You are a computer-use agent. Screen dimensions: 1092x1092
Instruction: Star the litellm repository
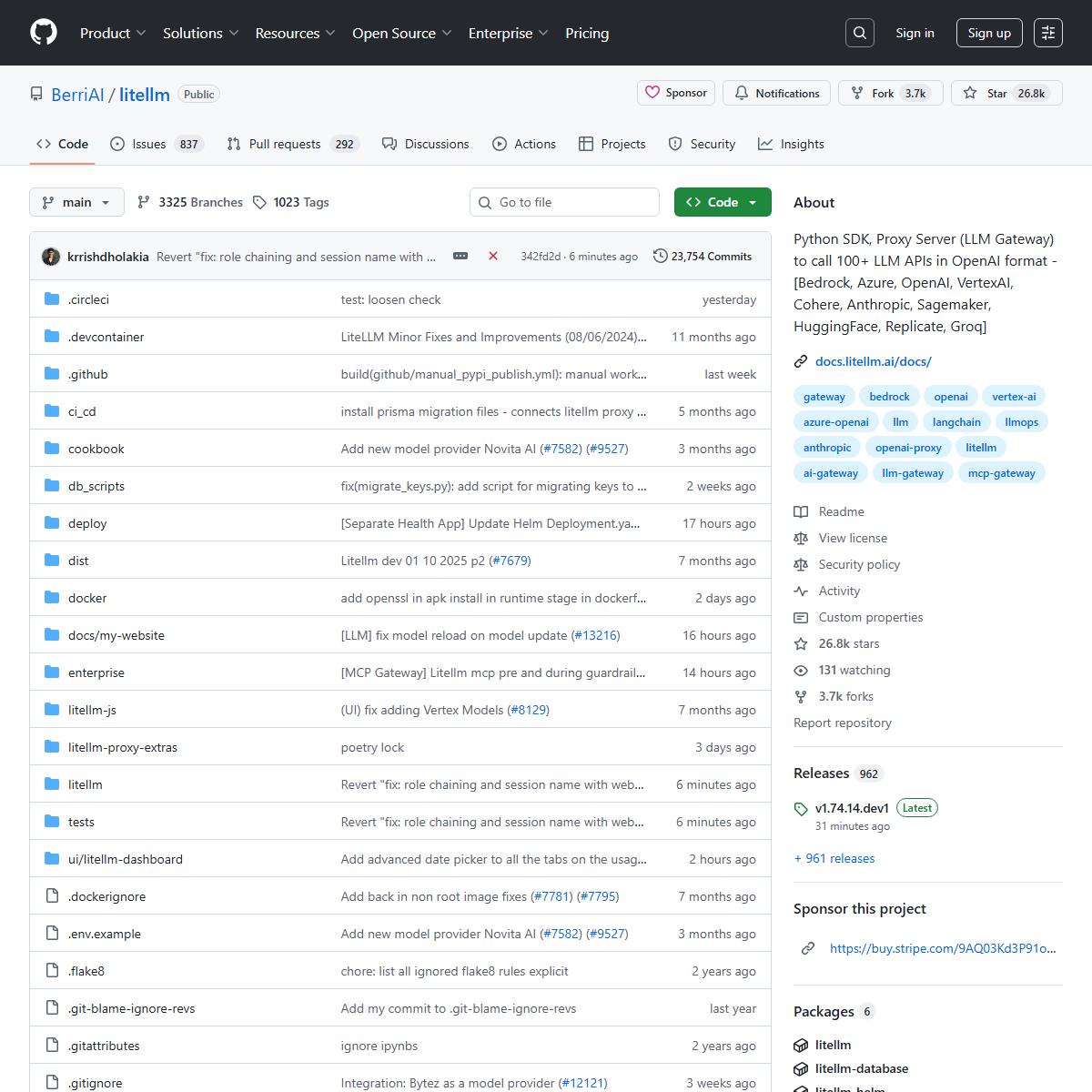(x=1006, y=93)
